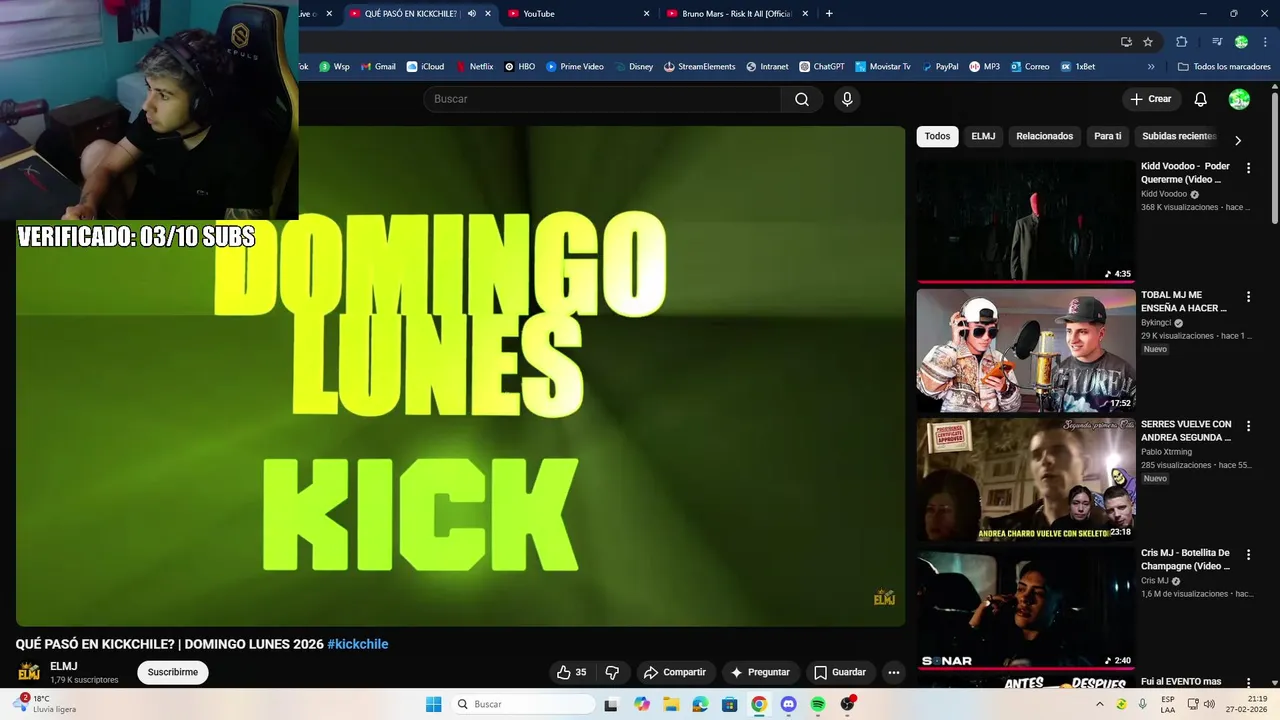Open the MP3 bookmark

(984, 67)
